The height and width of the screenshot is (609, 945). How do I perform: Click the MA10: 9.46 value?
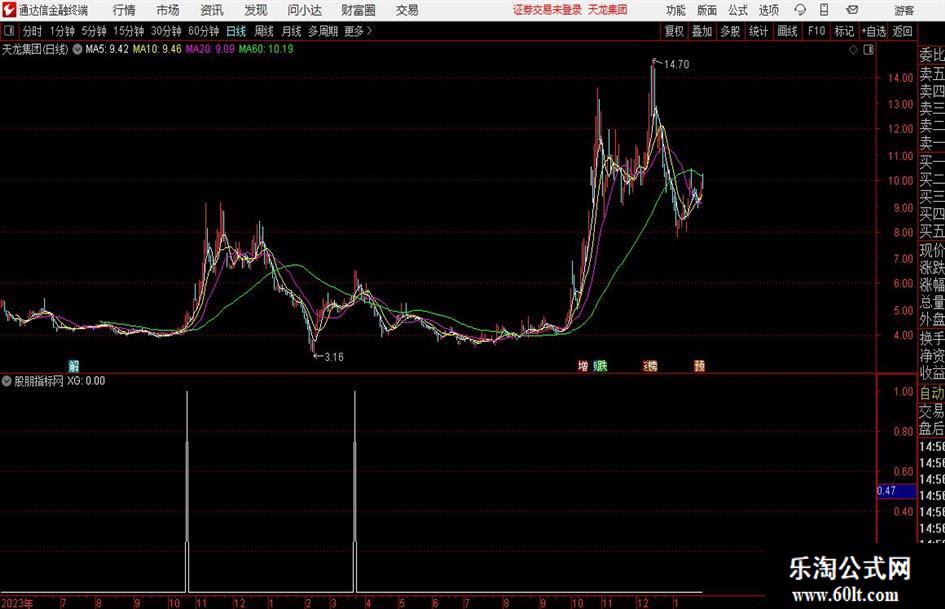point(157,49)
